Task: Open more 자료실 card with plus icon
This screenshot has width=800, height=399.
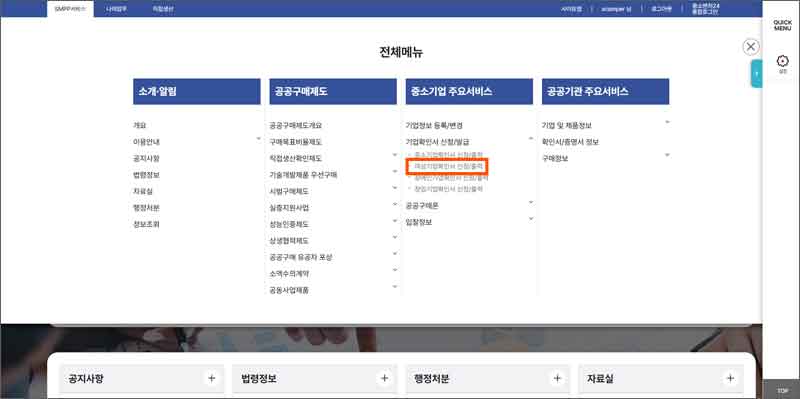Action: pos(731,379)
